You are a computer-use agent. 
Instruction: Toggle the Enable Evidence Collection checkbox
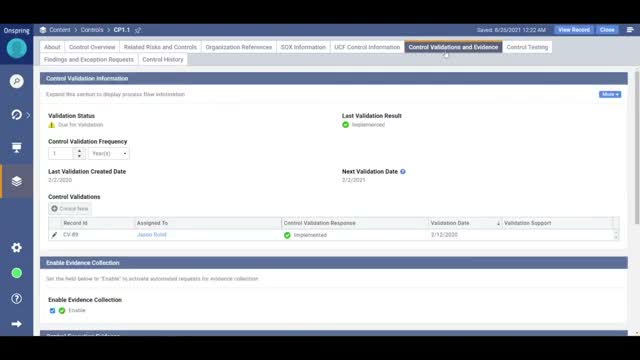[x=52, y=311]
